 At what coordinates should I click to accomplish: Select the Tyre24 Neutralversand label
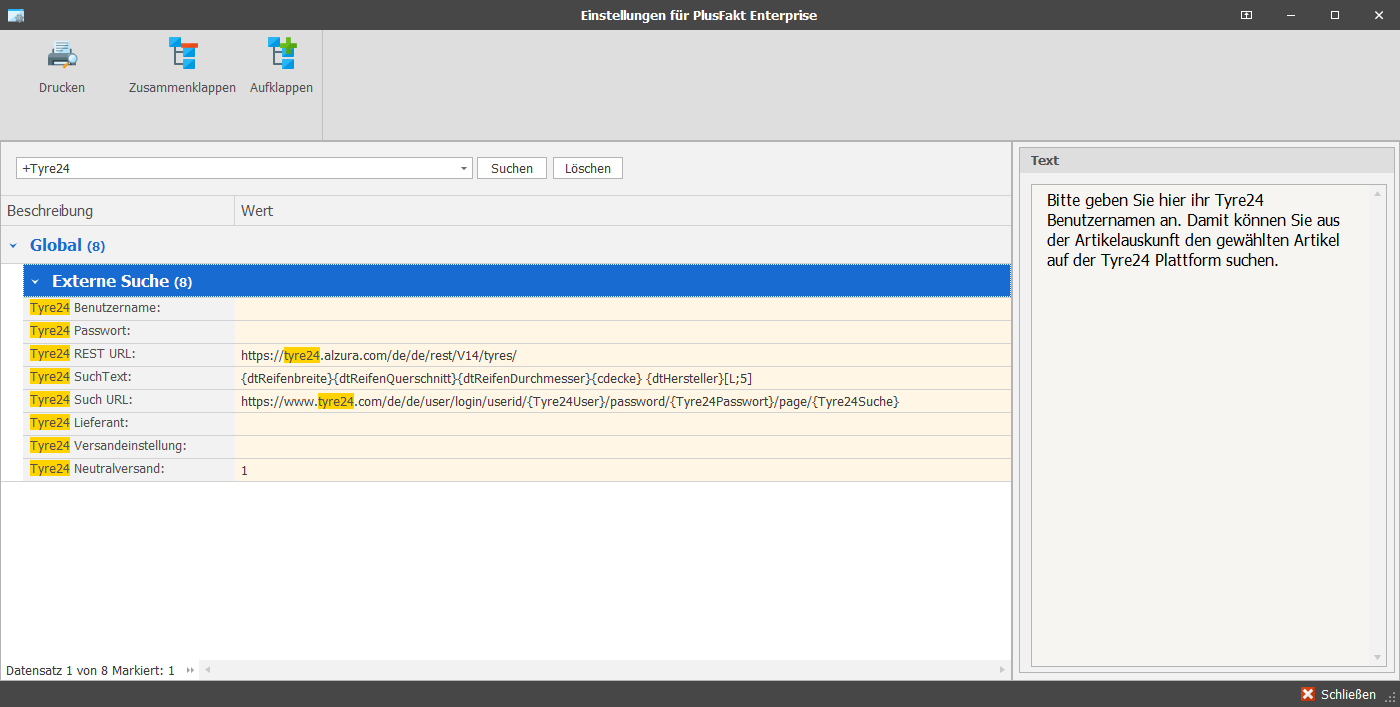coord(97,469)
